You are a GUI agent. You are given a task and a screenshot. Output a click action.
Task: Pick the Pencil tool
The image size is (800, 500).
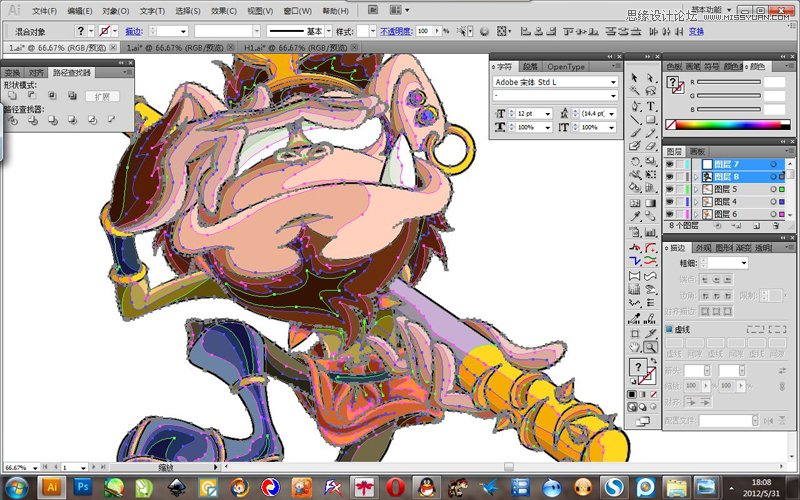click(x=651, y=133)
